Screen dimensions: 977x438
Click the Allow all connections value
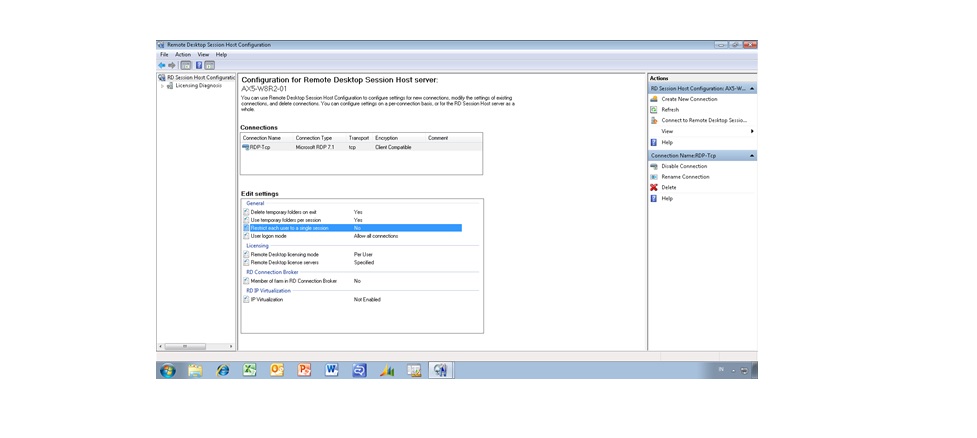click(376, 236)
